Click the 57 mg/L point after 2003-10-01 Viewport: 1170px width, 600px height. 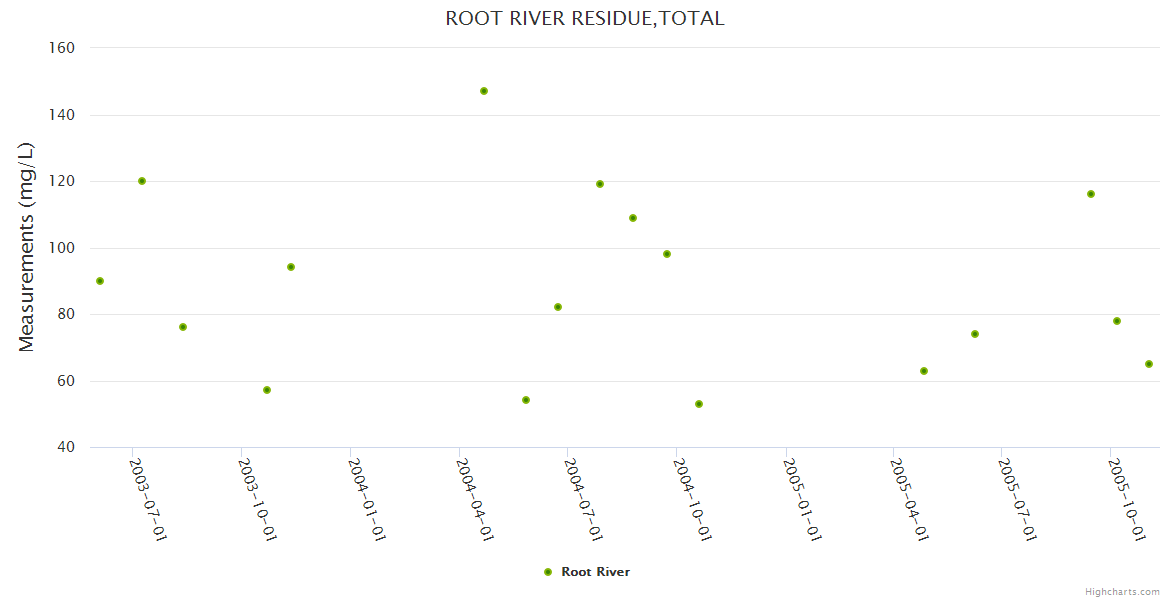tap(267, 390)
